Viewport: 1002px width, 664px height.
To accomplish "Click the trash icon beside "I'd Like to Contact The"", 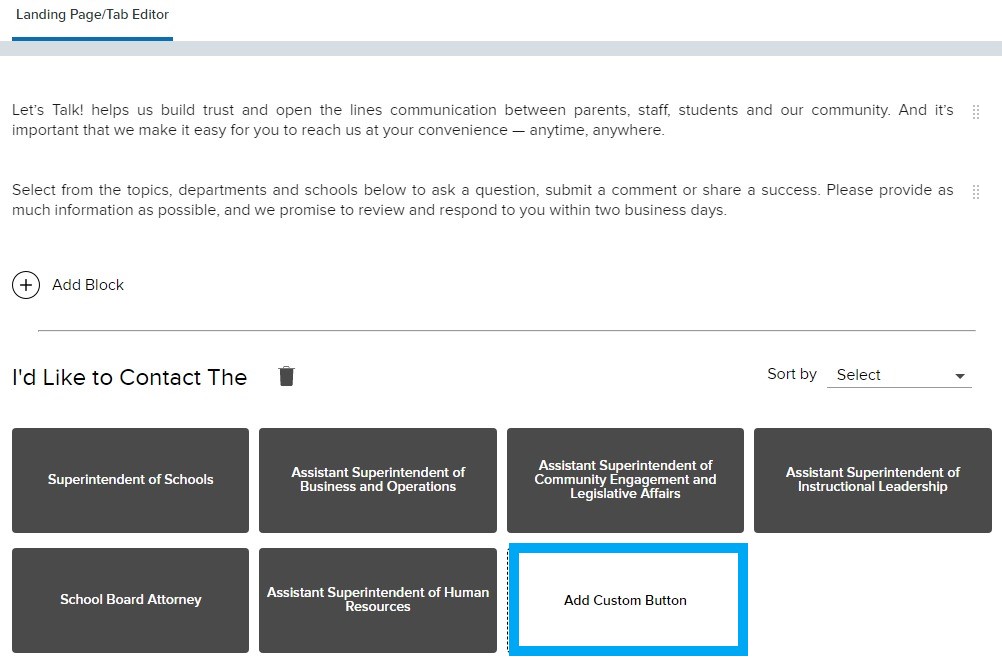I will 286,376.
